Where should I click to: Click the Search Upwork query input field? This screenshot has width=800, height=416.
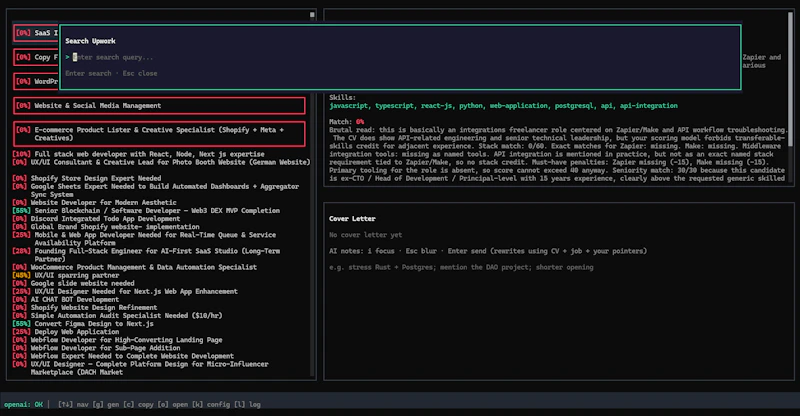coord(401,57)
